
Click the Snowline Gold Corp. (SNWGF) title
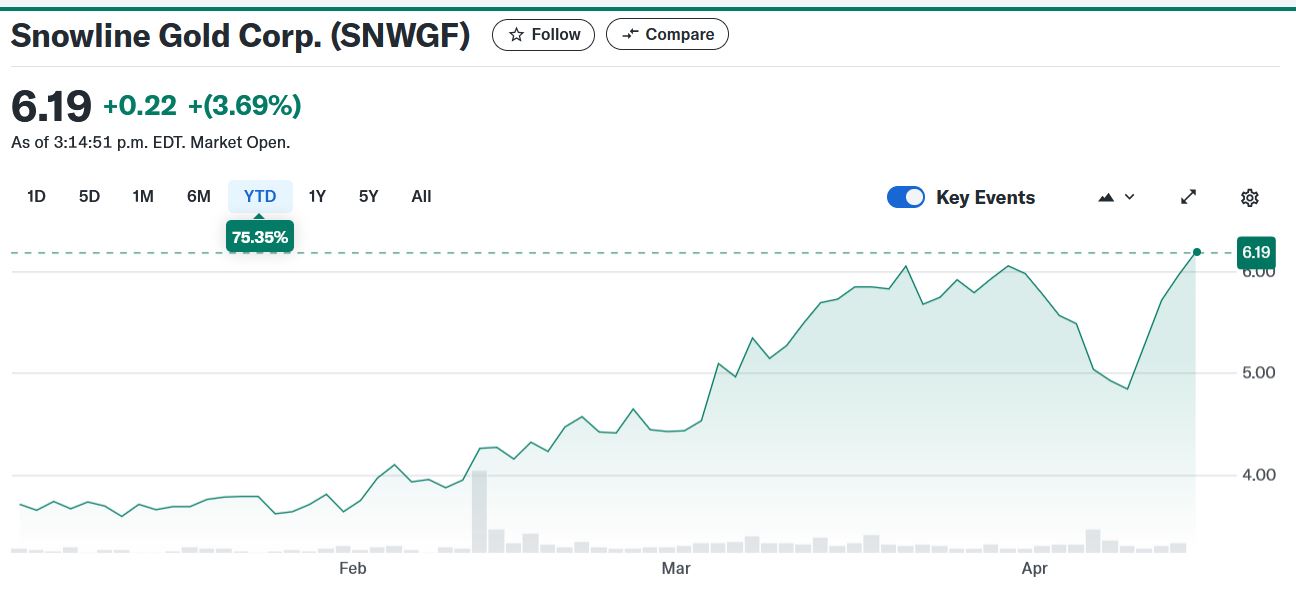[240, 34]
